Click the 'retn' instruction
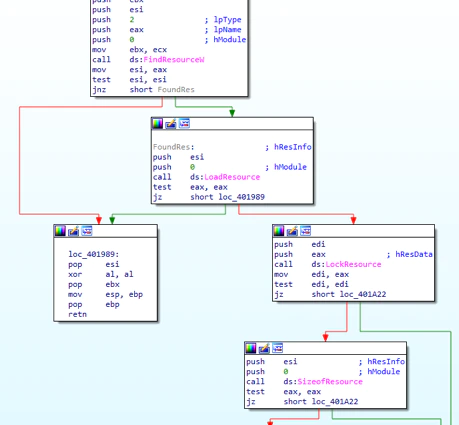This screenshot has width=459, height=425. 77,314
